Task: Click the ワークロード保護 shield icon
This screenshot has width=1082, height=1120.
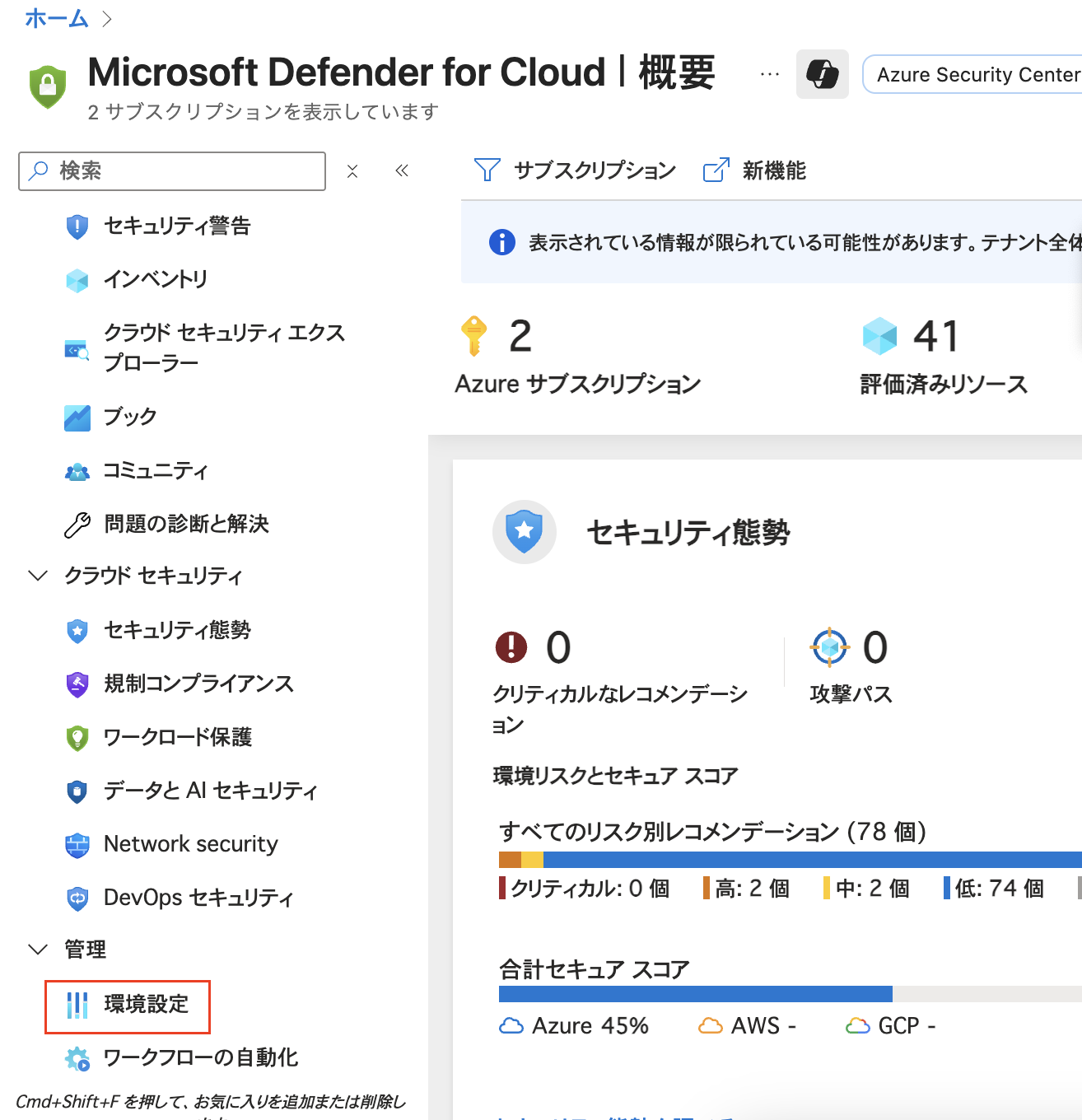Action: [77, 738]
